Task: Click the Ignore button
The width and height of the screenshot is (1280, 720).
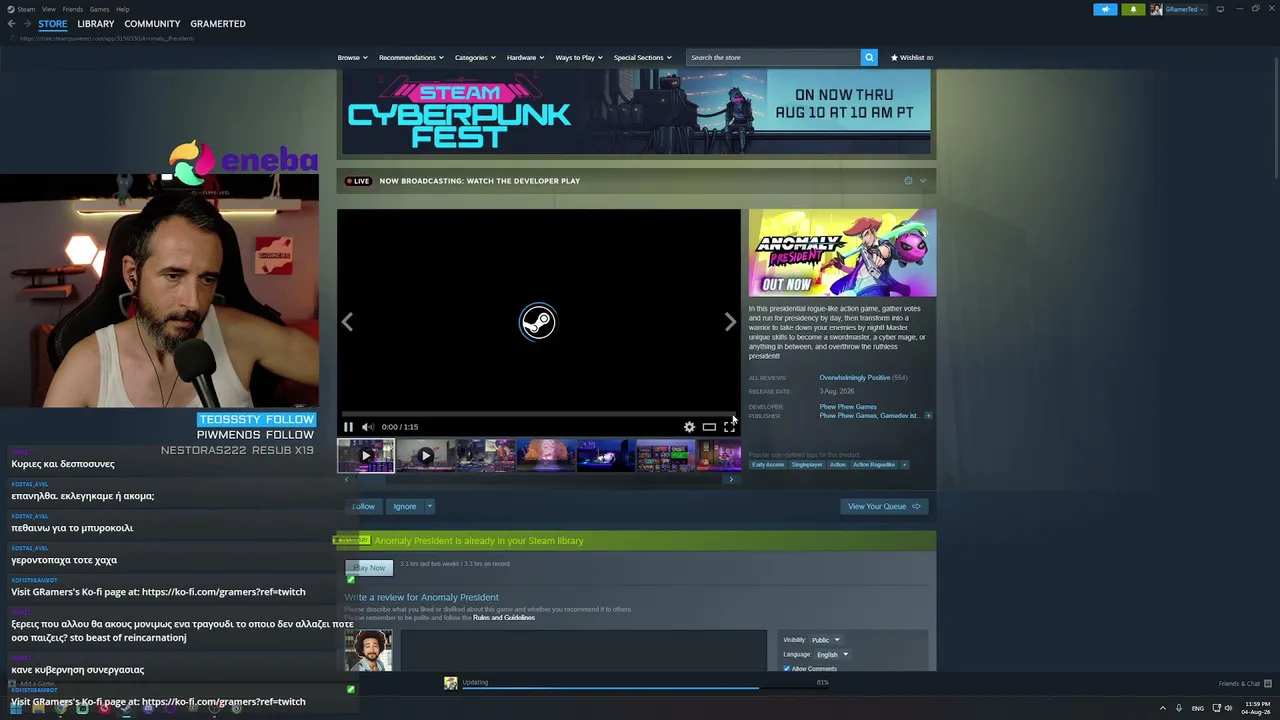Action: point(405,506)
